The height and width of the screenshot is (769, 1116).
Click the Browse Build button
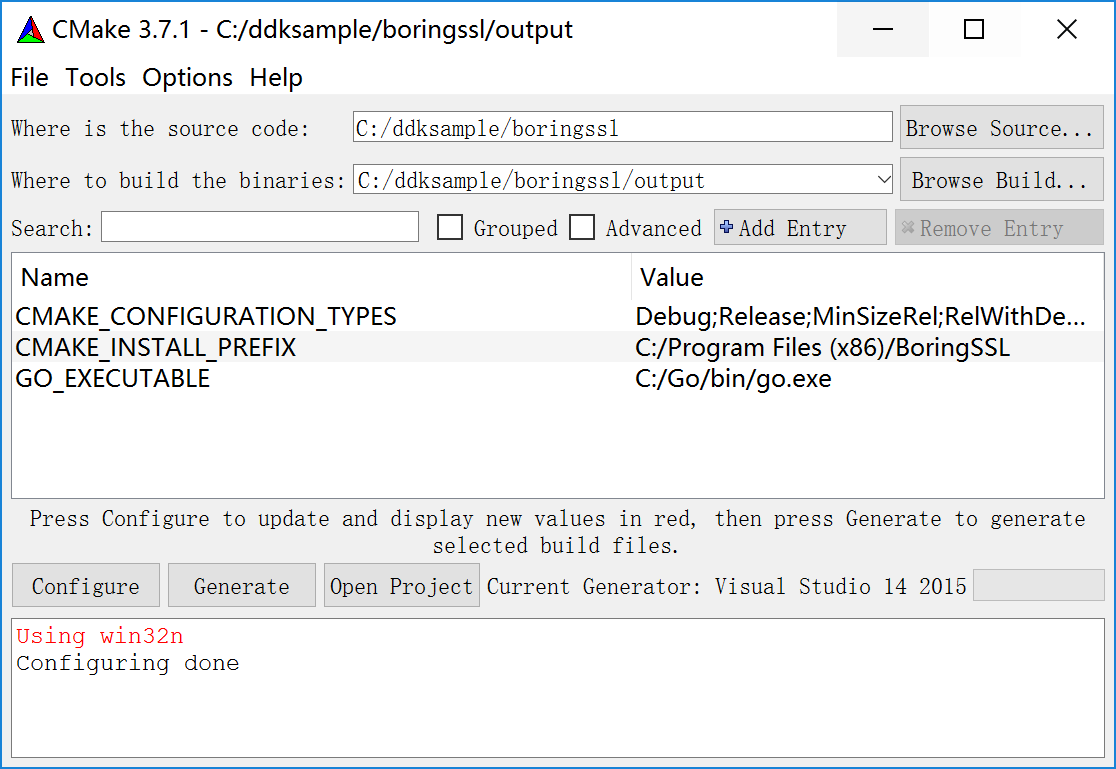coord(1001,179)
